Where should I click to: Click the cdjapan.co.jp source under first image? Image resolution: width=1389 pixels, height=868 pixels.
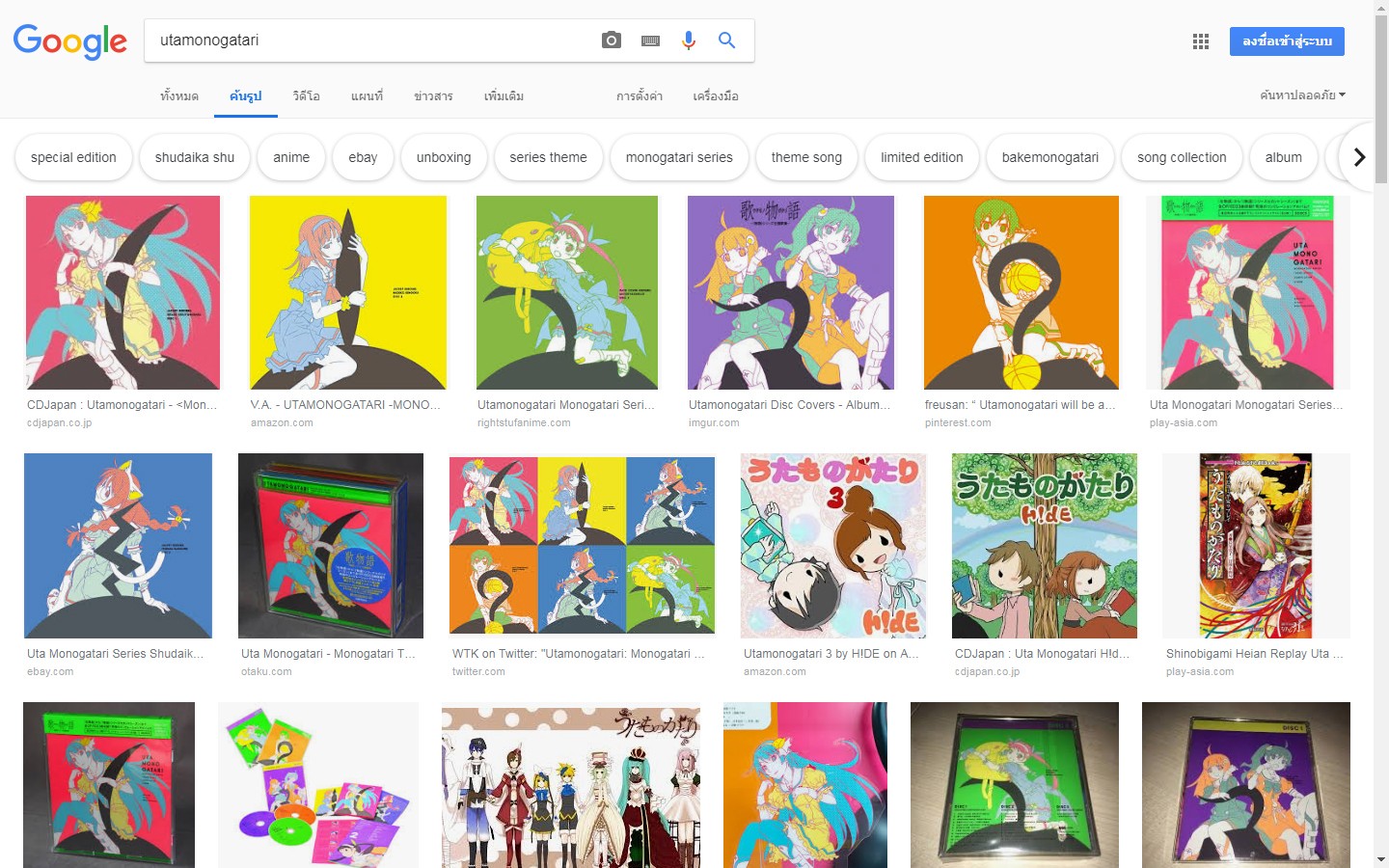(59, 423)
